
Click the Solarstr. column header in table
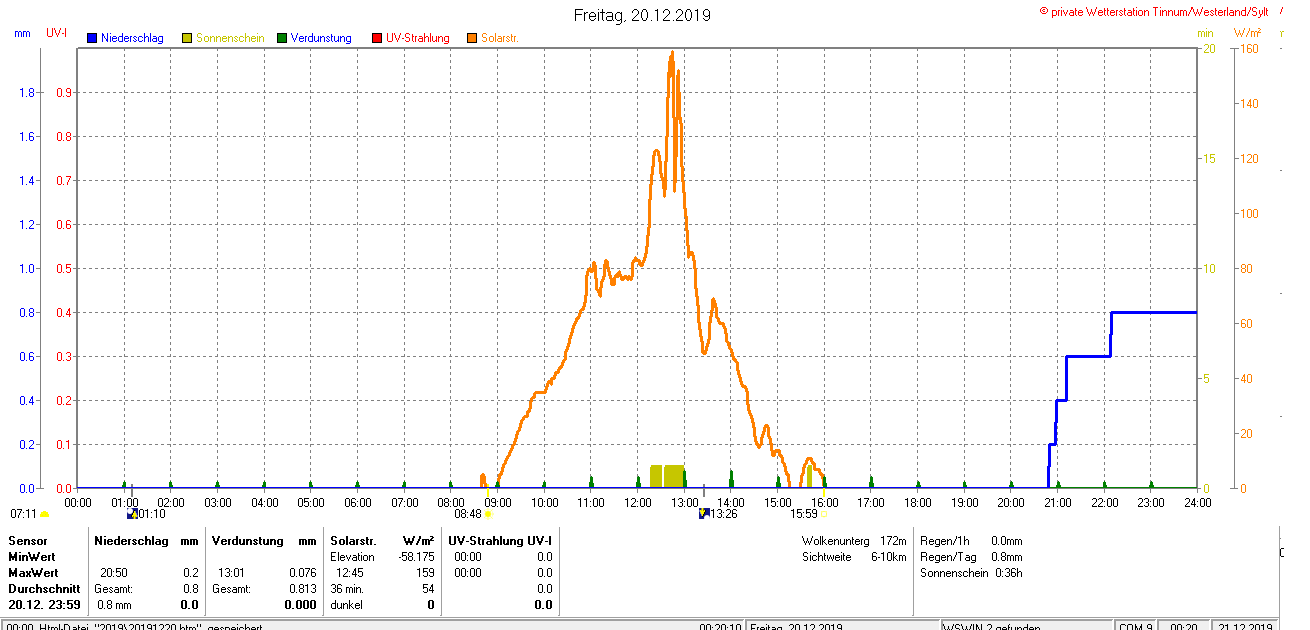[x=352, y=541]
